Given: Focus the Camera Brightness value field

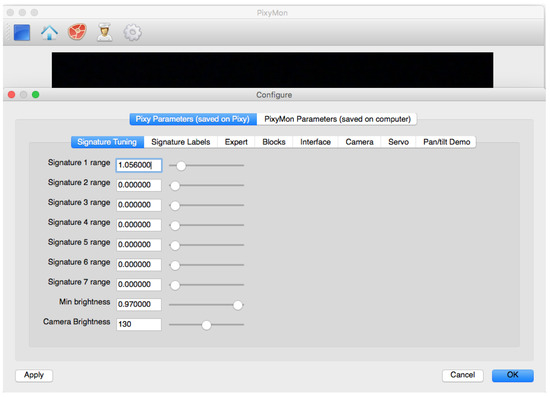Looking at the screenshot, I should pos(139,324).
